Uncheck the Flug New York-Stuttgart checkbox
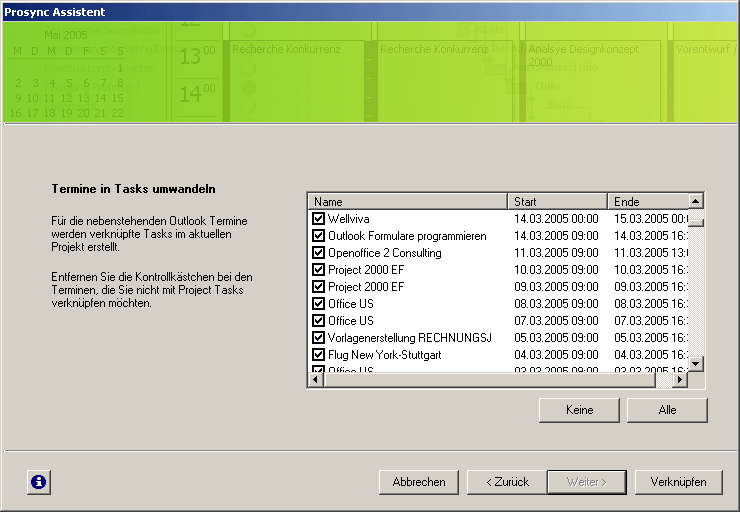Viewport: 740px width, 512px height. point(318,355)
